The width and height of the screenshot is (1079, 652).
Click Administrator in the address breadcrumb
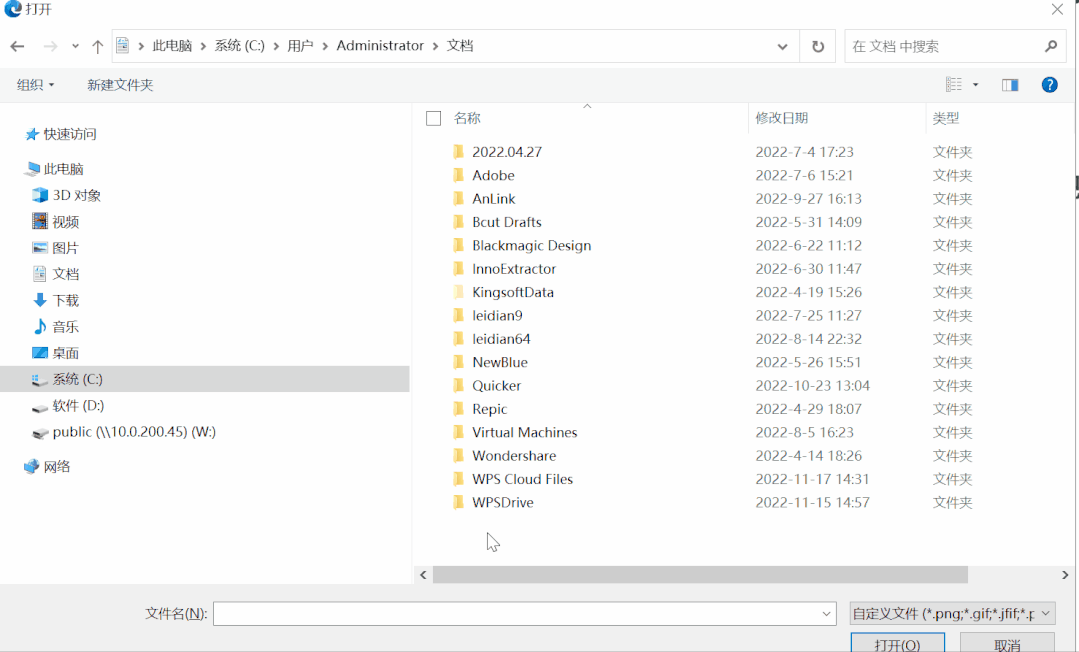pos(380,46)
